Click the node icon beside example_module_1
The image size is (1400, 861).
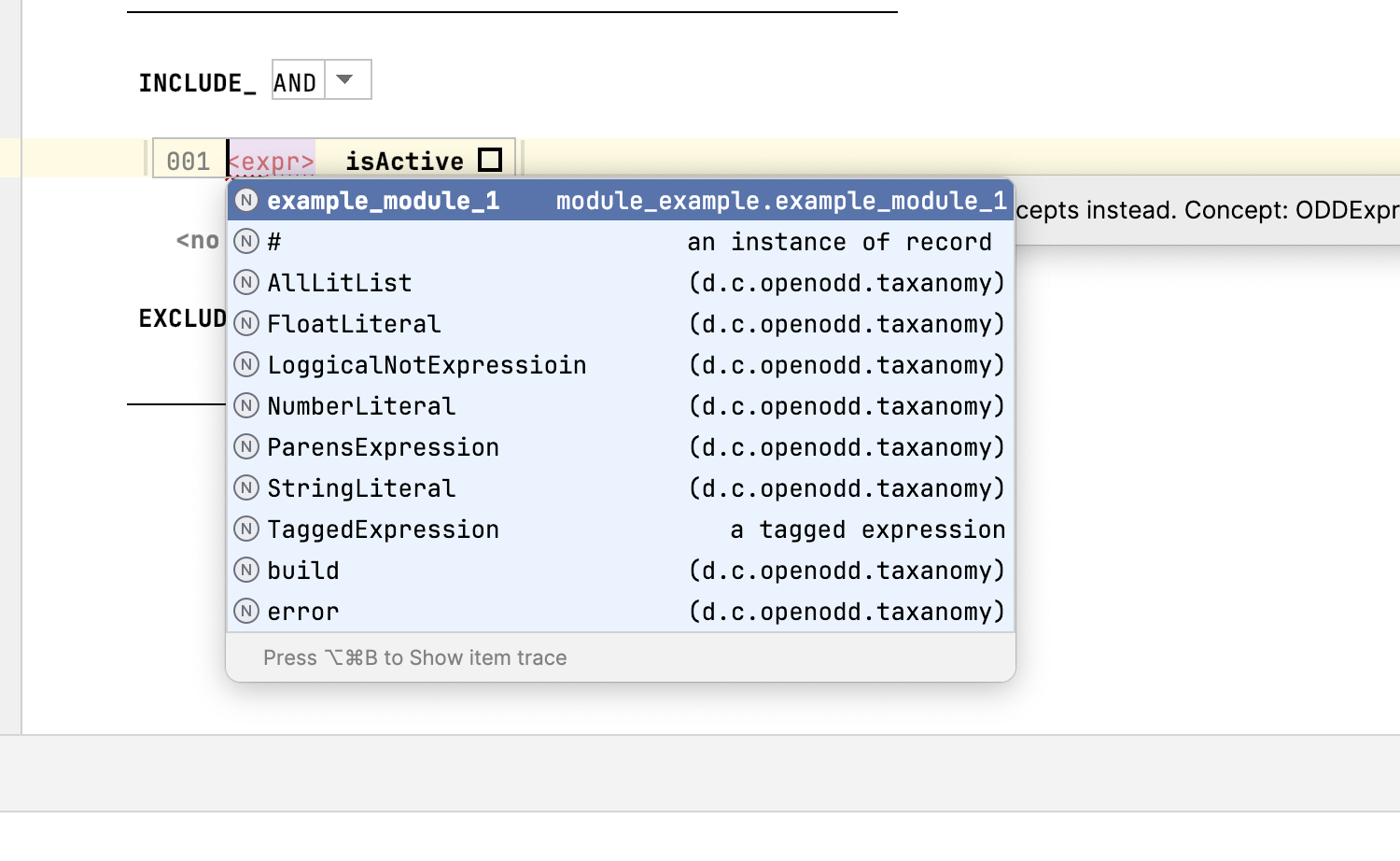click(x=246, y=201)
